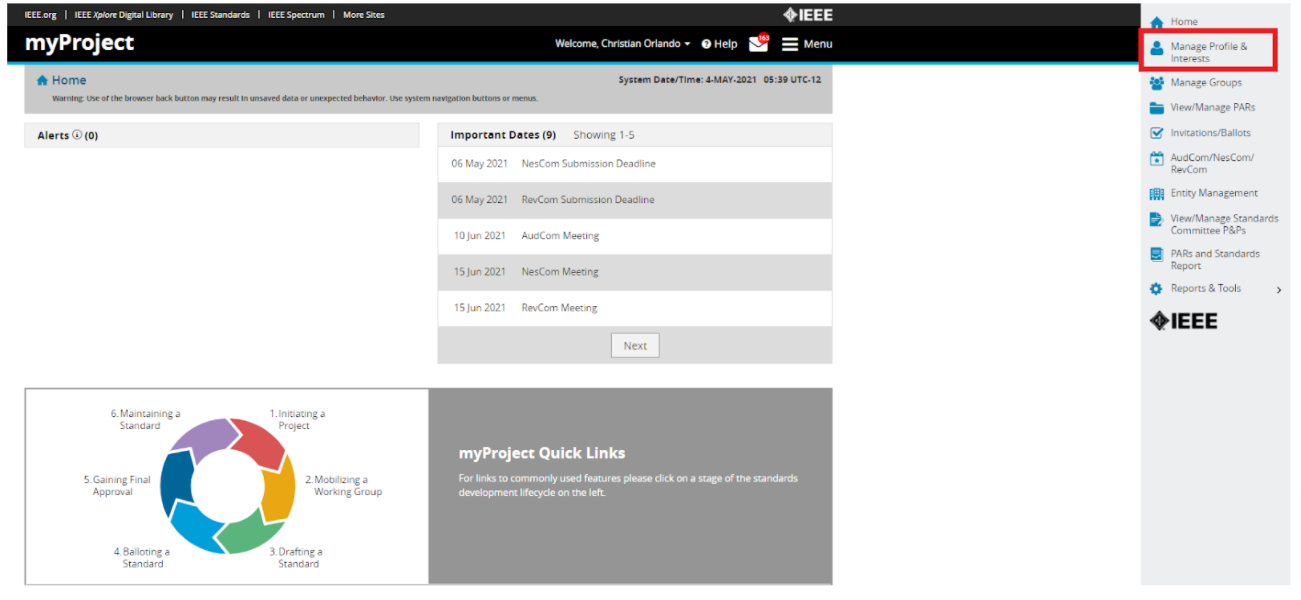Viewport: 1301px width, 600px height.
Task: Click the IEEE logo in the top bar
Action: pyautogui.click(x=808, y=14)
